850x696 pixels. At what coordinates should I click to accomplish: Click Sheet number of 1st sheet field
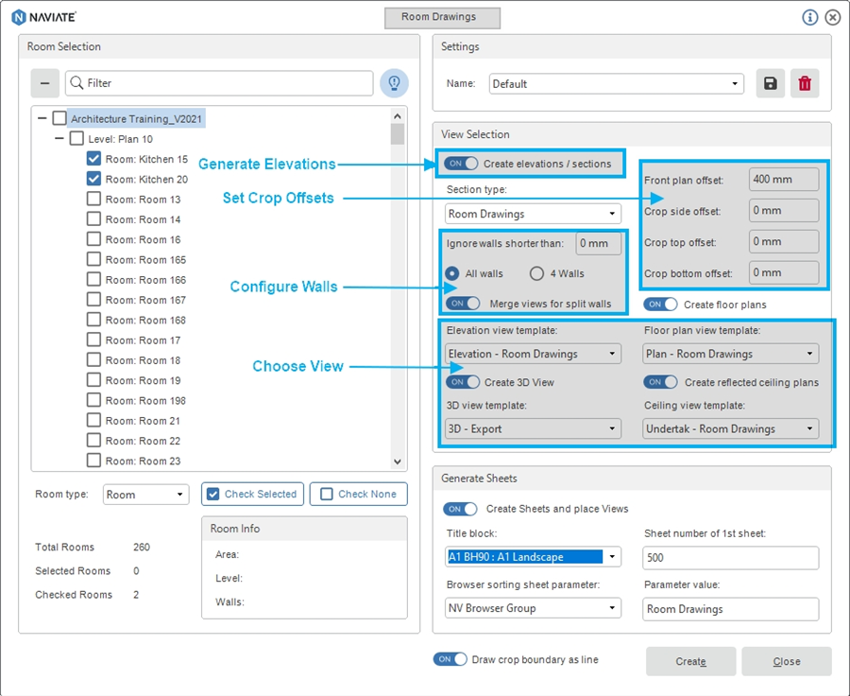pos(730,558)
